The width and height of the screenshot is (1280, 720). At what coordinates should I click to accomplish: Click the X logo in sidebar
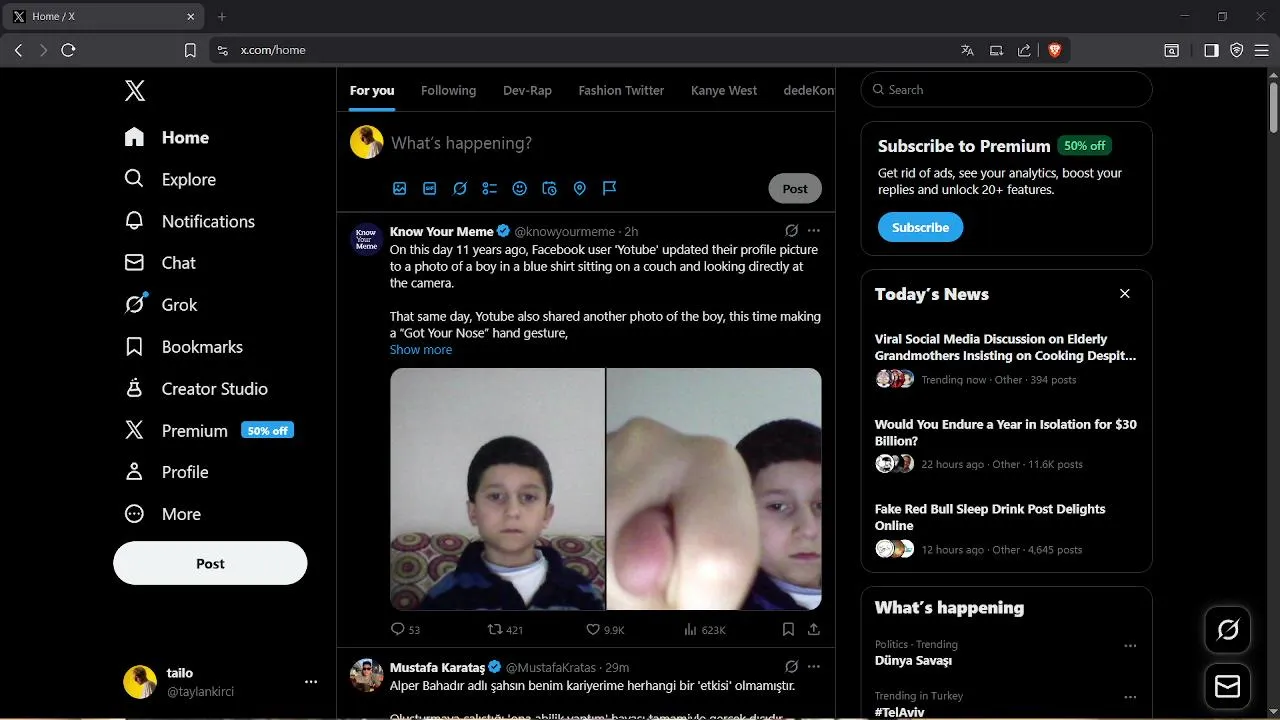point(135,91)
